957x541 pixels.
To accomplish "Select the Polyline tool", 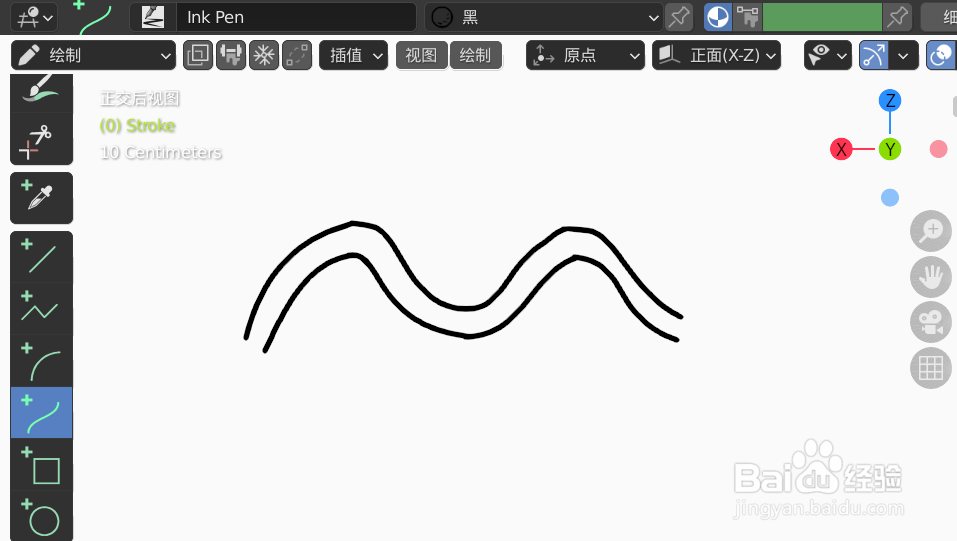I will point(42,309).
